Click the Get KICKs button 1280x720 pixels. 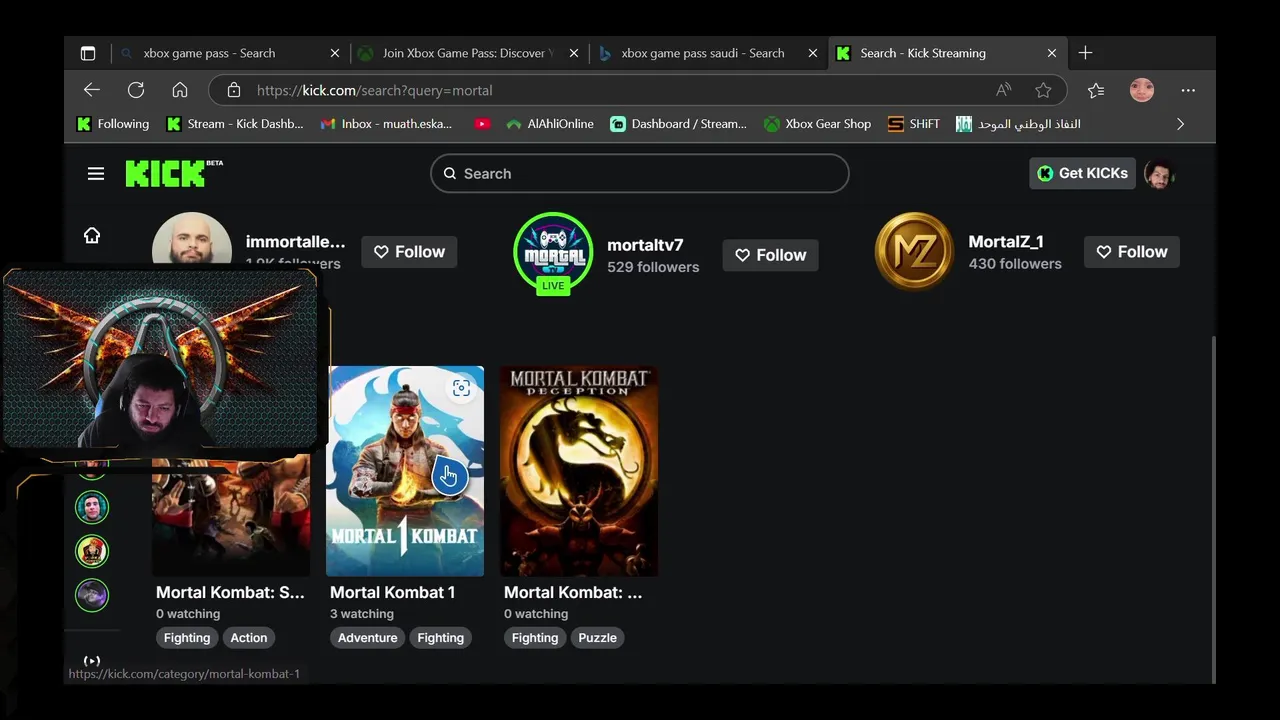pos(1082,173)
